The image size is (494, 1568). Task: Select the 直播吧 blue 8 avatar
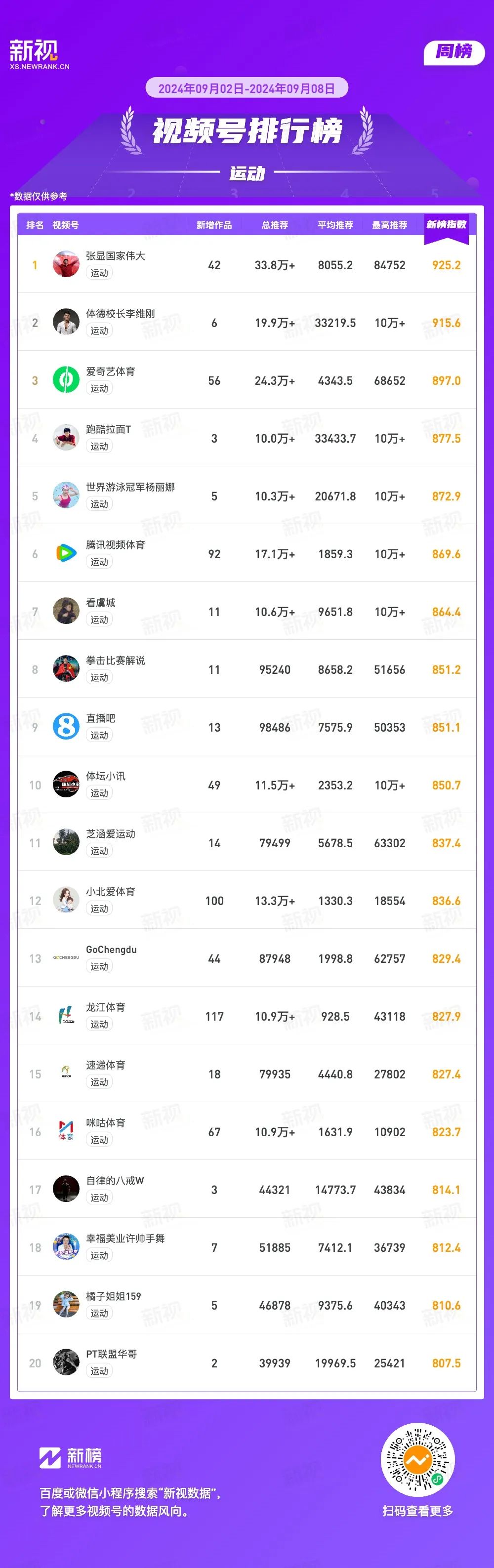[x=66, y=727]
